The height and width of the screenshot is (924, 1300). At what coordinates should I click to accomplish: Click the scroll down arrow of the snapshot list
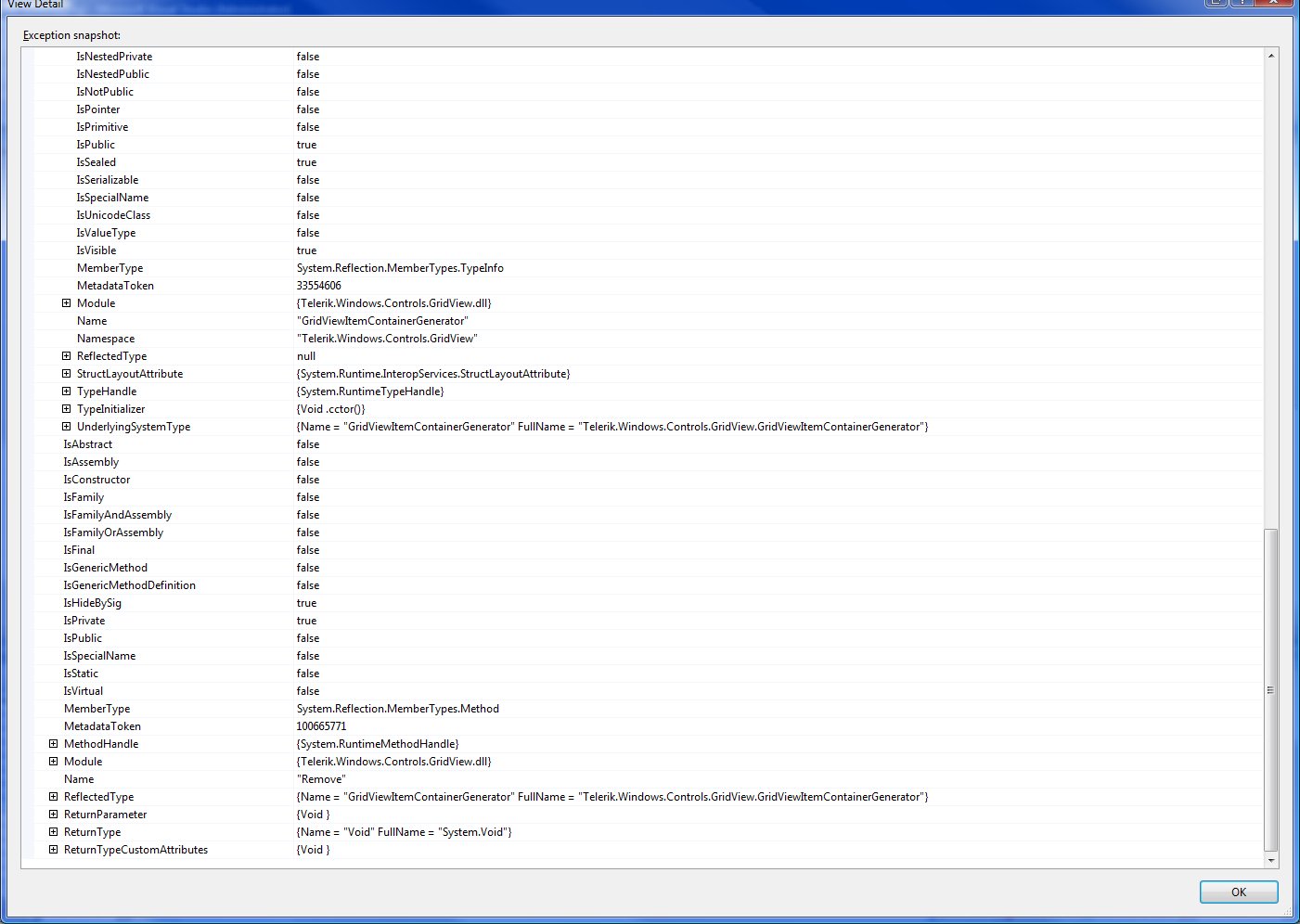[1271, 861]
